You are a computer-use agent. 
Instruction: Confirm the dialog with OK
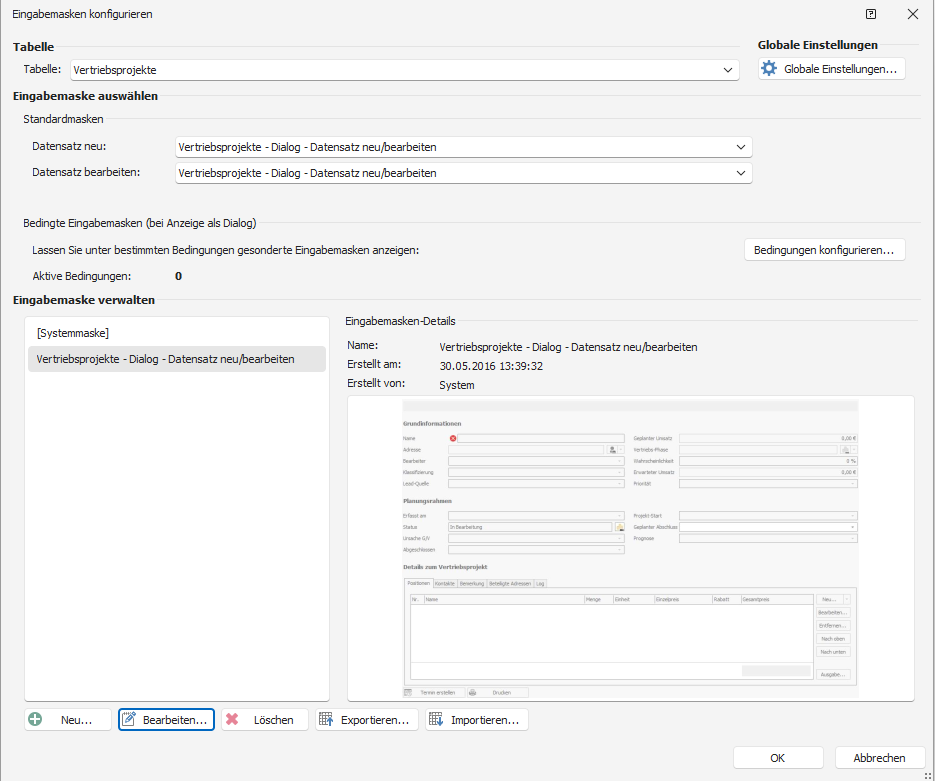pyautogui.click(x=778, y=758)
